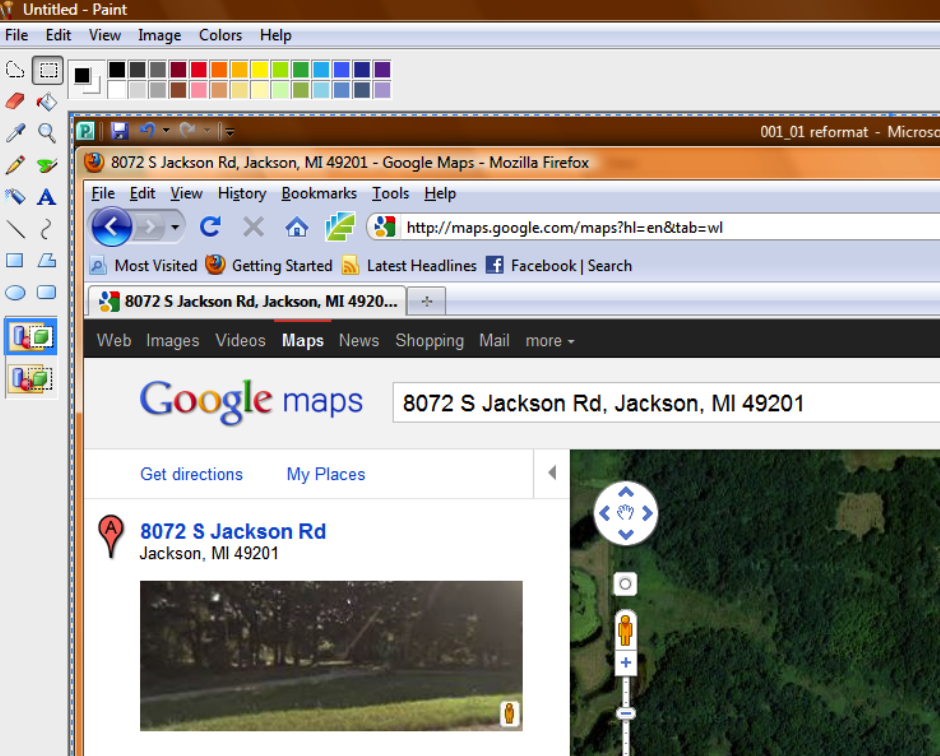Toggle Street View pegman on map zoom slider
Image resolution: width=940 pixels, height=756 pixels.
click(x=625, y=628)
